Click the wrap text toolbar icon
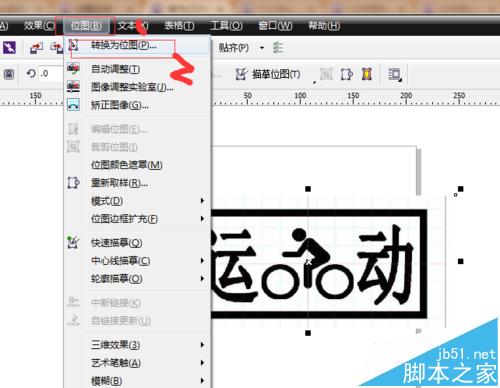 point(395,74)
